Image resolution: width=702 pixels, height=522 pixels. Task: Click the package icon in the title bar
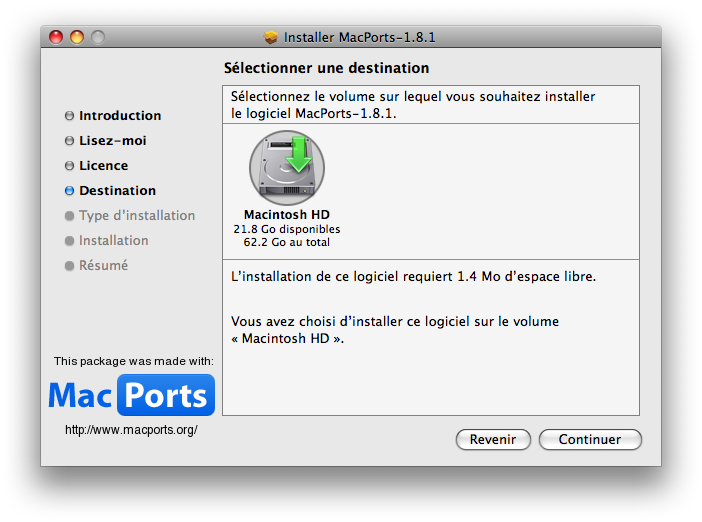tap(271, 37)
